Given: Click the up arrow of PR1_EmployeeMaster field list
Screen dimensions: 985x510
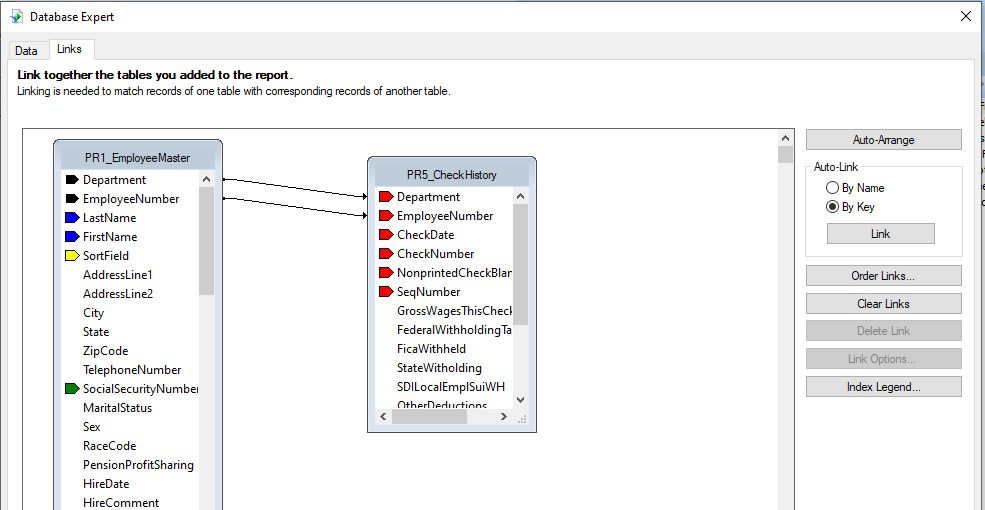Looking at the screenshot, I should click(x=206, y=180).
